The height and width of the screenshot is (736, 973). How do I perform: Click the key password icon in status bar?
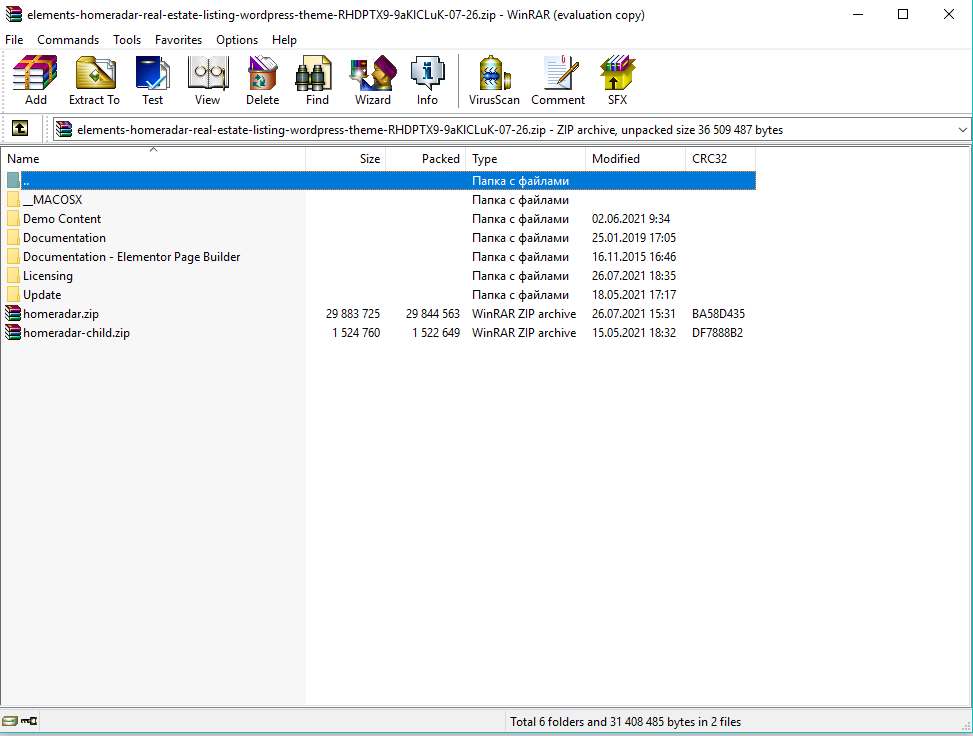[x=29, y=721]
